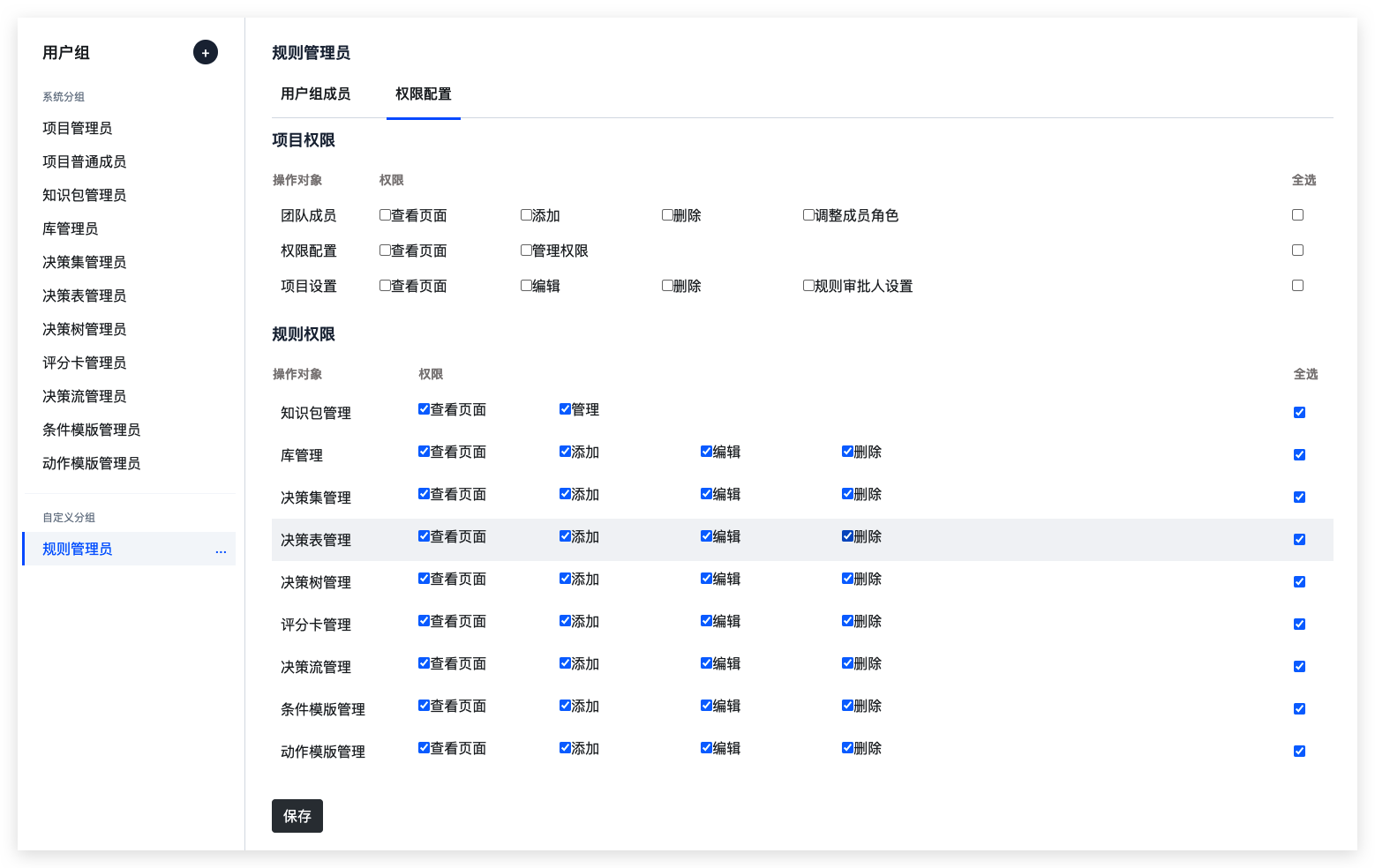Enable 管理权限 for 权限配置
The image size is (1375, 868).
tap(526, 251)
